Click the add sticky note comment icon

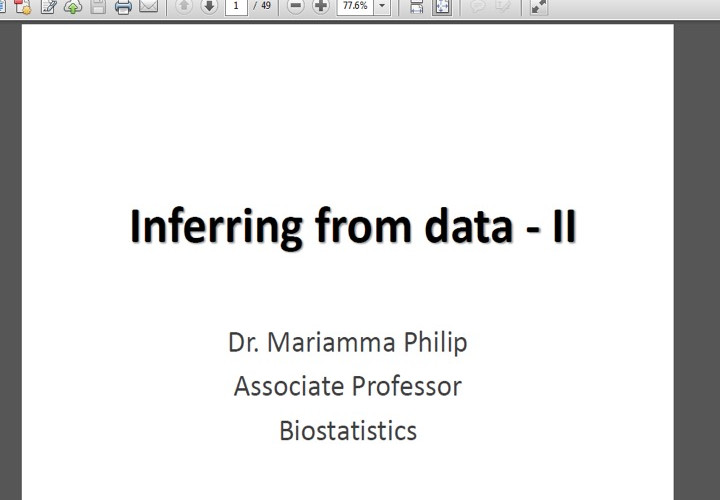(478, 6)
